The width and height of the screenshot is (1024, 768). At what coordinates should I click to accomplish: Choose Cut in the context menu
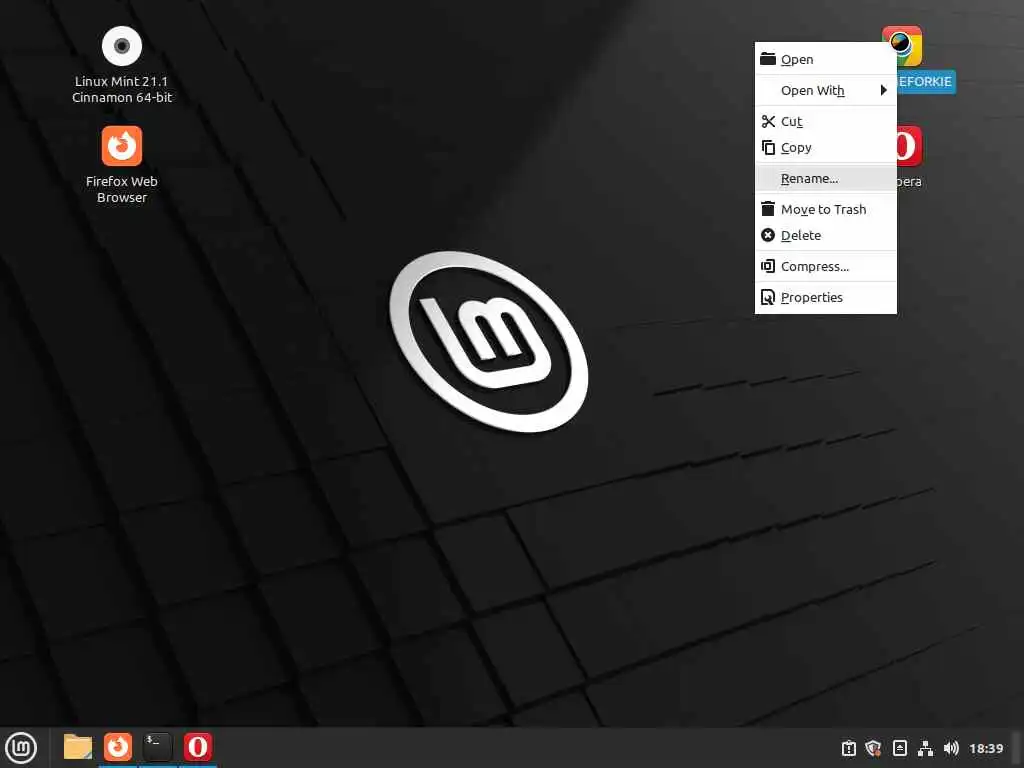point(825,121)
